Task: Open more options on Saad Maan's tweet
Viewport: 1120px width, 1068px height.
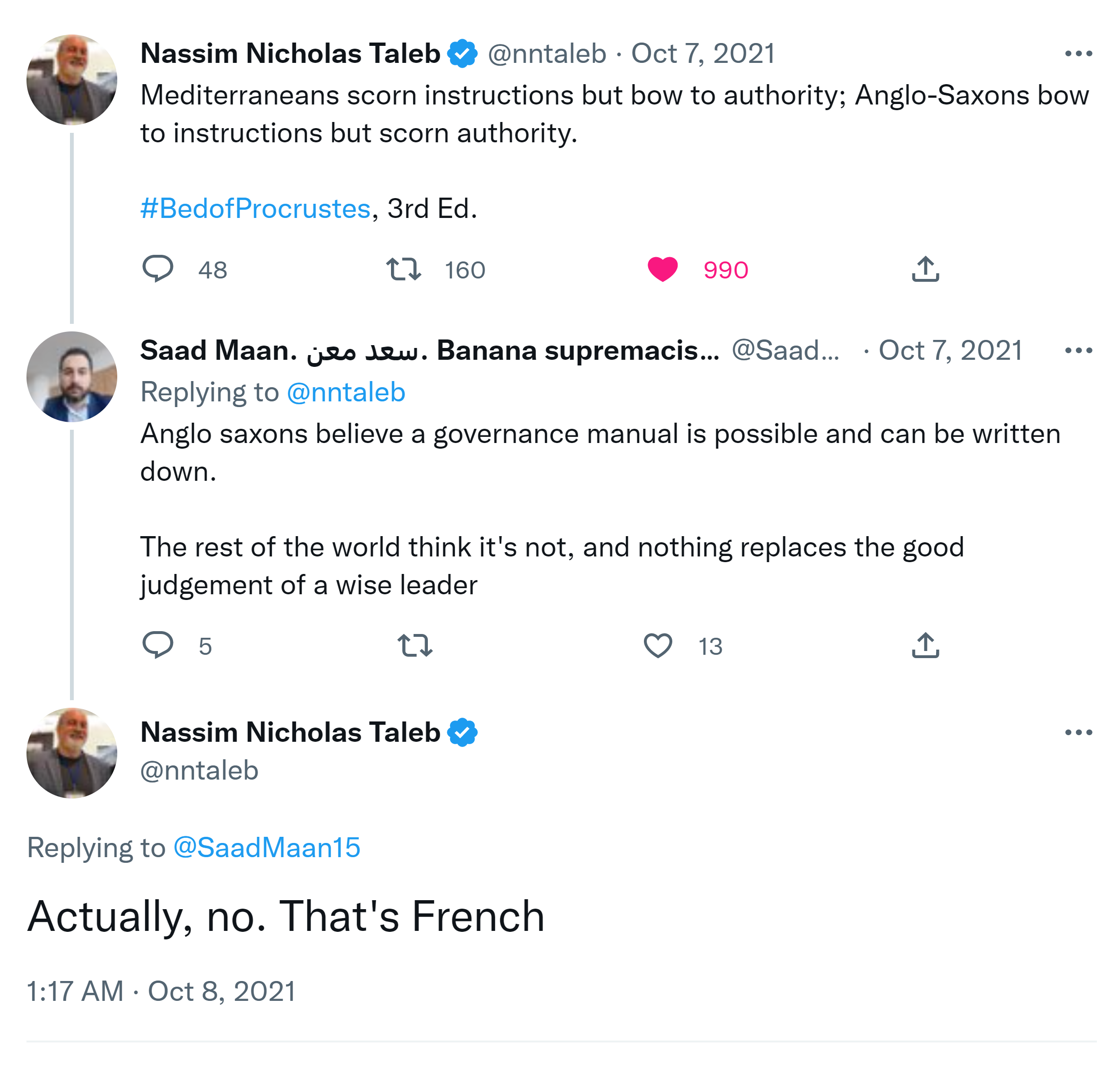Action: 1078,350
